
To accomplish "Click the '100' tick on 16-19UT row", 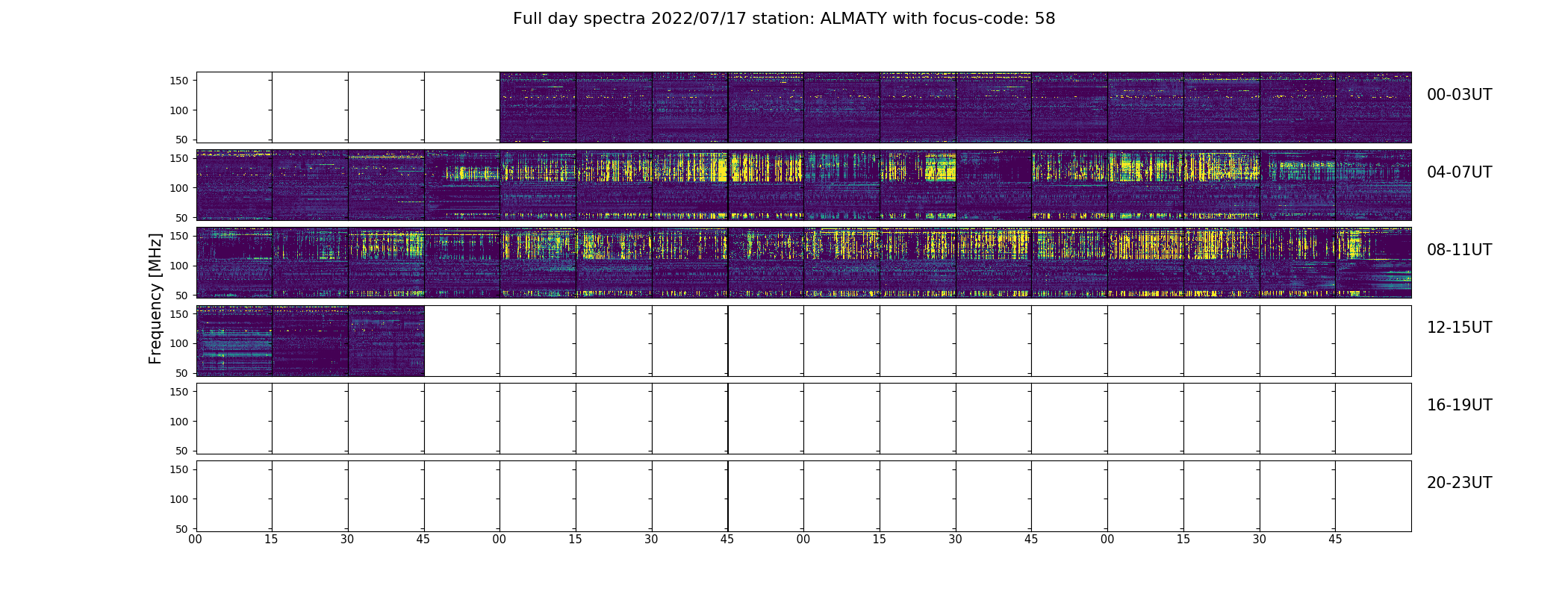I will (x=179, y=422).
